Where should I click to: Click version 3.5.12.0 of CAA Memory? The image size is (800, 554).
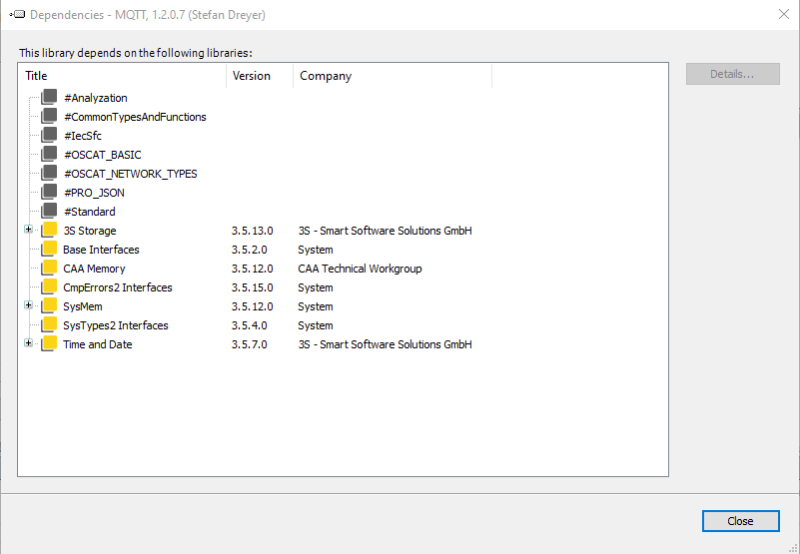[x=252, y=268]
